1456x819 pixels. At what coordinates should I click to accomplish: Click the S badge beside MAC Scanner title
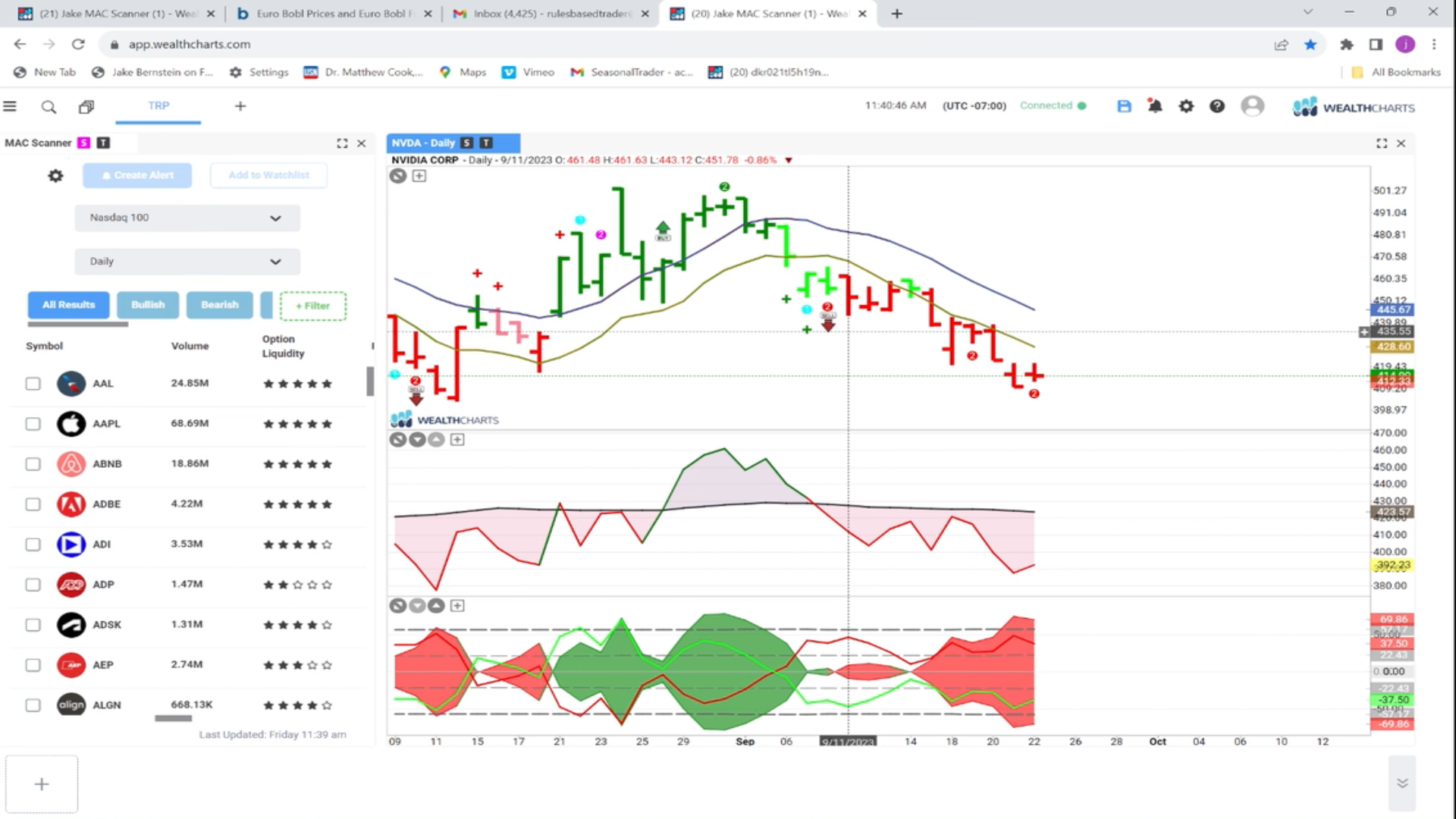click(x=84, y=143)
